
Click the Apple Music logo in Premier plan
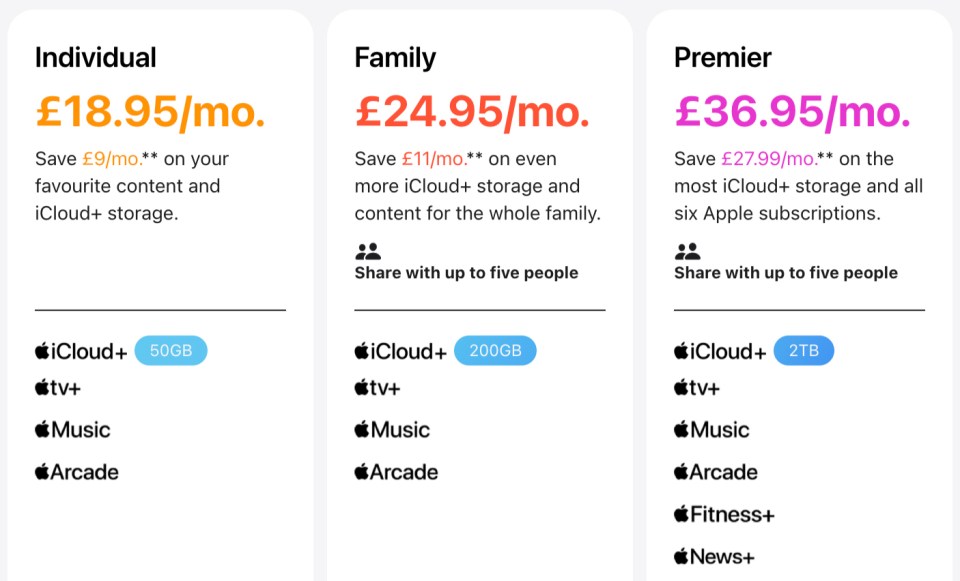[711, 430]
